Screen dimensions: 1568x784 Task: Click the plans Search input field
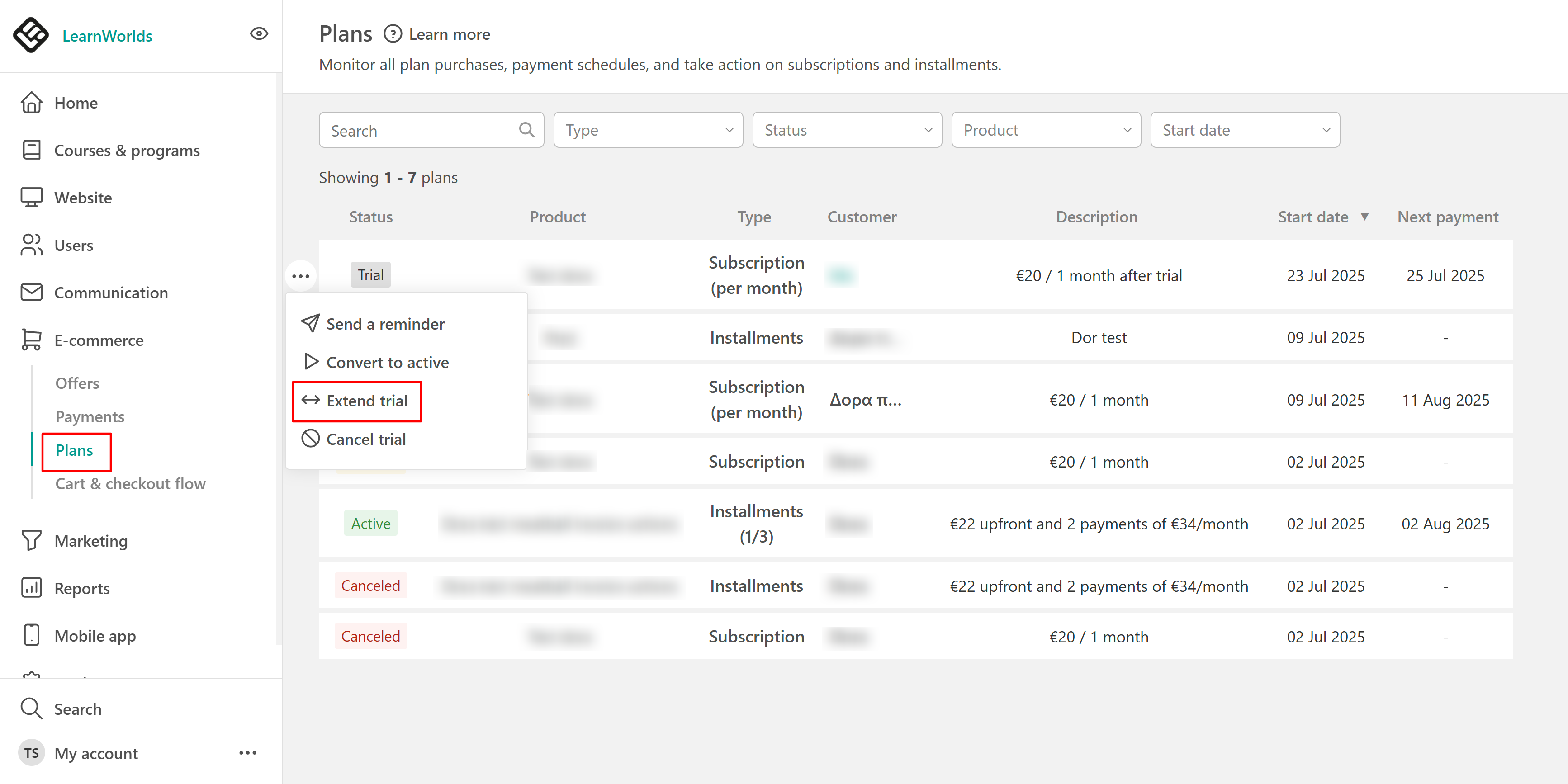[x=421, y=130]
